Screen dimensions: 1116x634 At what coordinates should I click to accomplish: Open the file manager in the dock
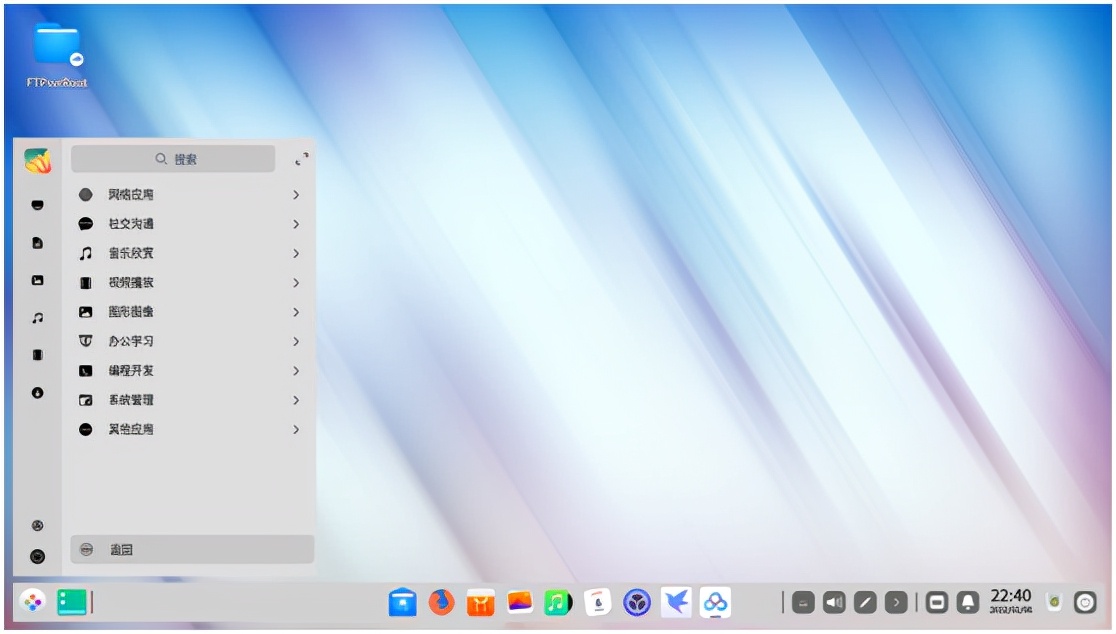click(402, 602)
